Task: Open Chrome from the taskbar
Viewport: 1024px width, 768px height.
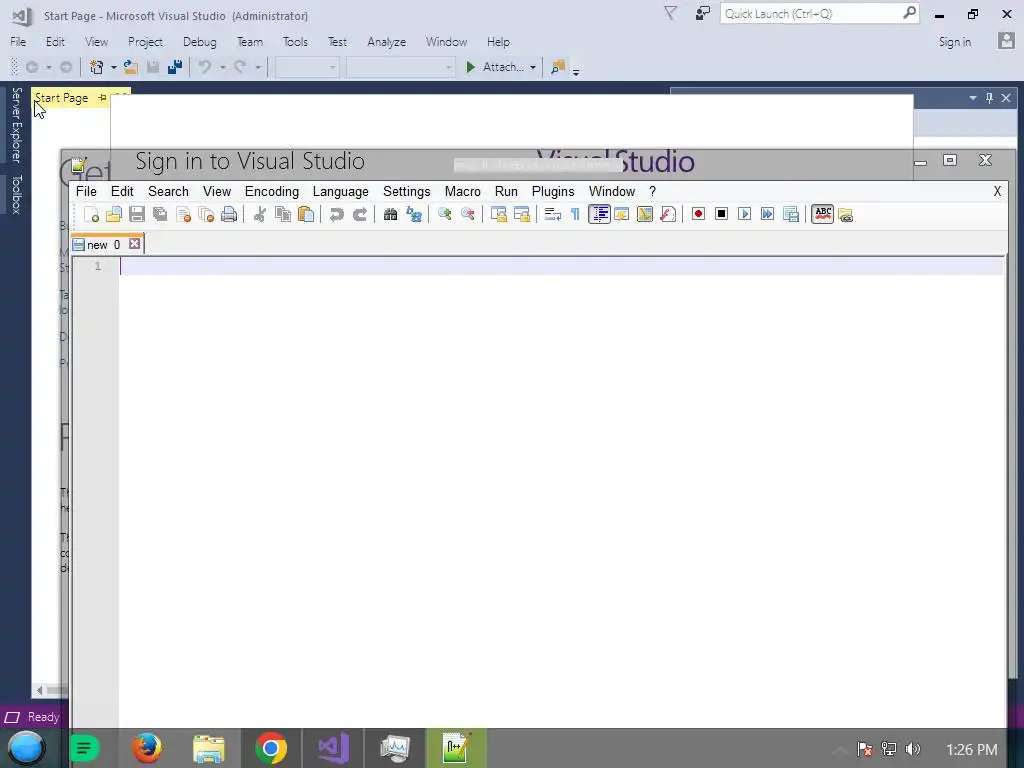Action: pos(271,748)
